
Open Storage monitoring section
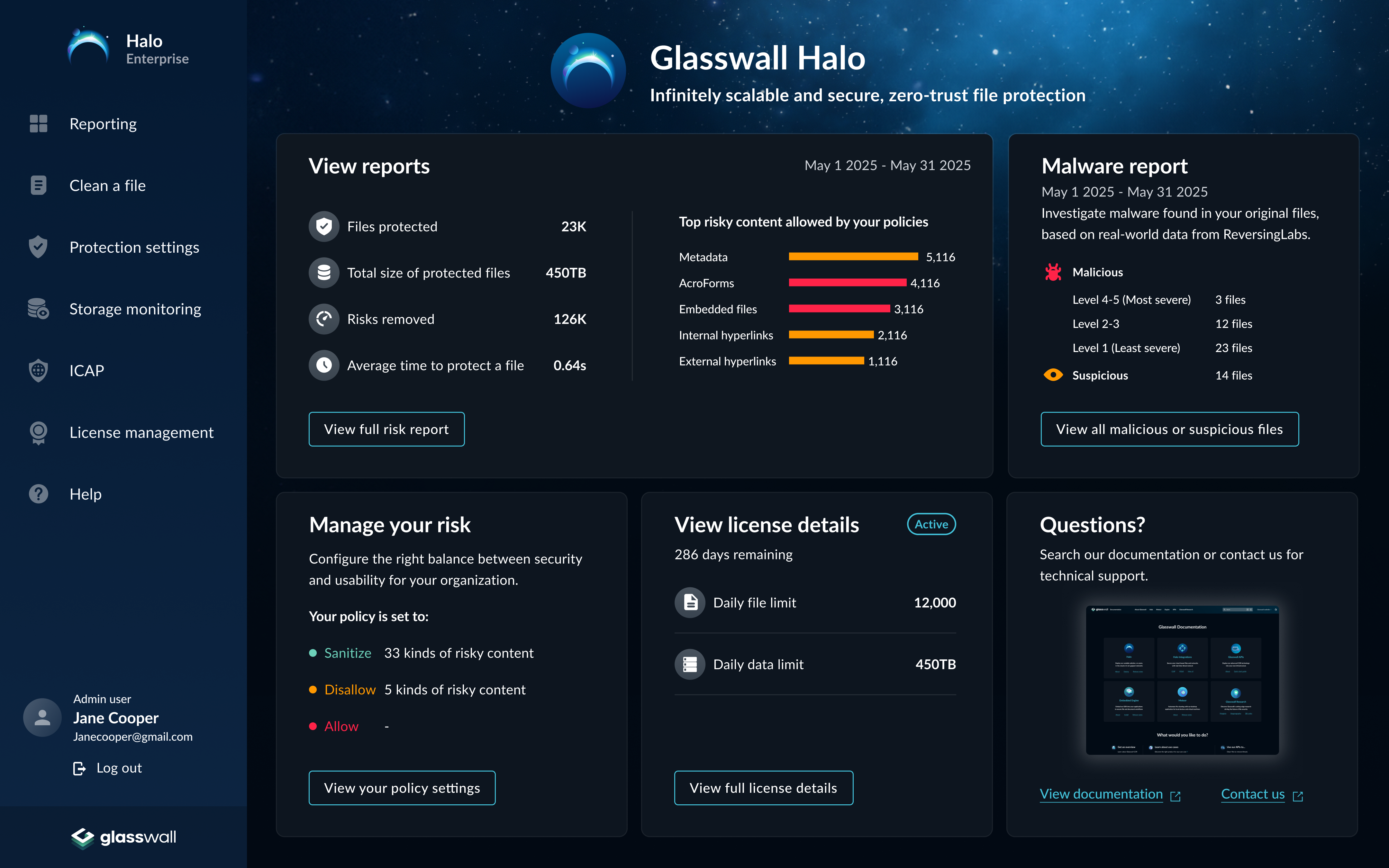(x=135, y=309)
